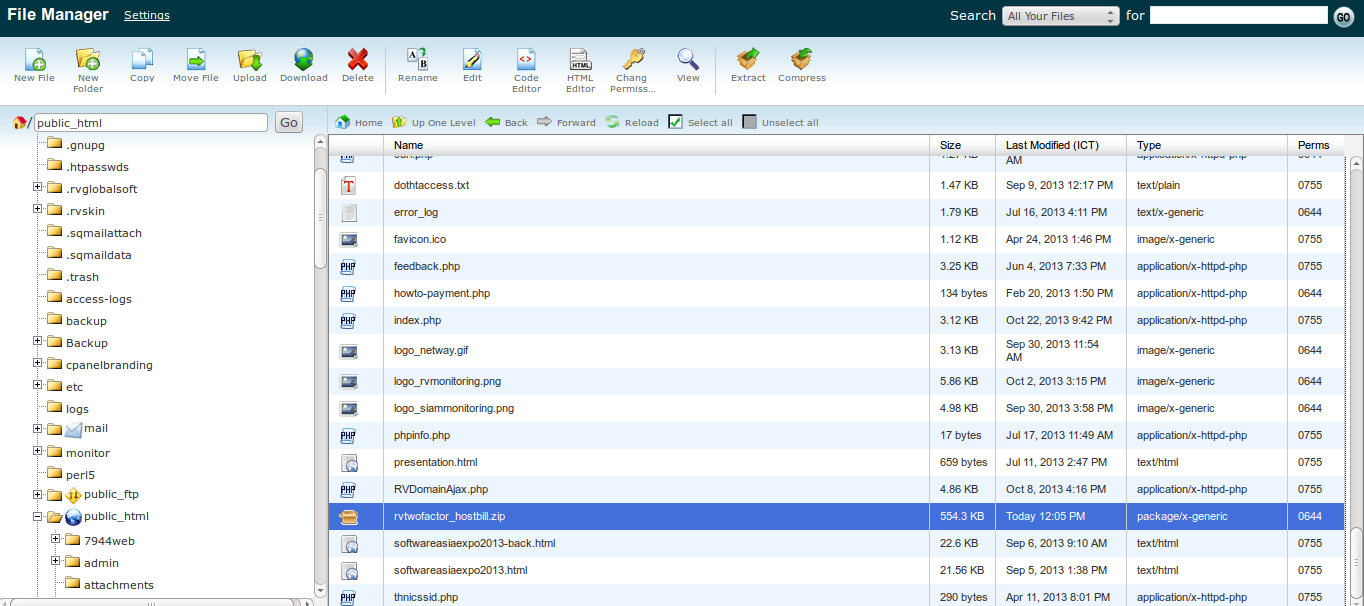Viewport: 1364px width, 606px height.
Task: Click the Unselect all checkbox
Action: (750, 122)
